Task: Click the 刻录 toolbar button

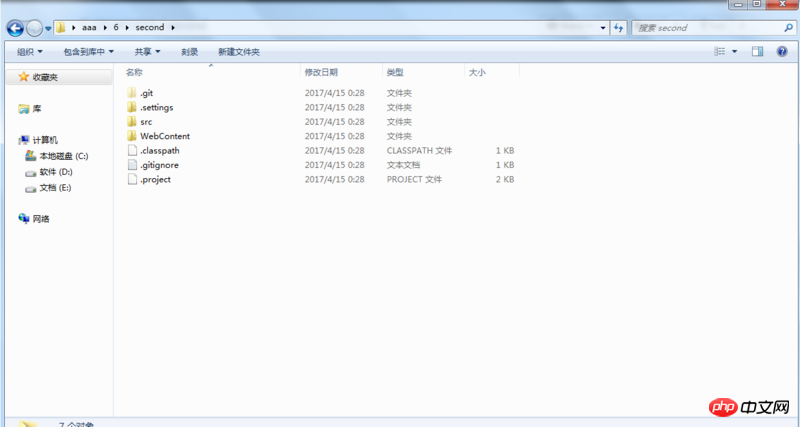Action: coord(189,52)
